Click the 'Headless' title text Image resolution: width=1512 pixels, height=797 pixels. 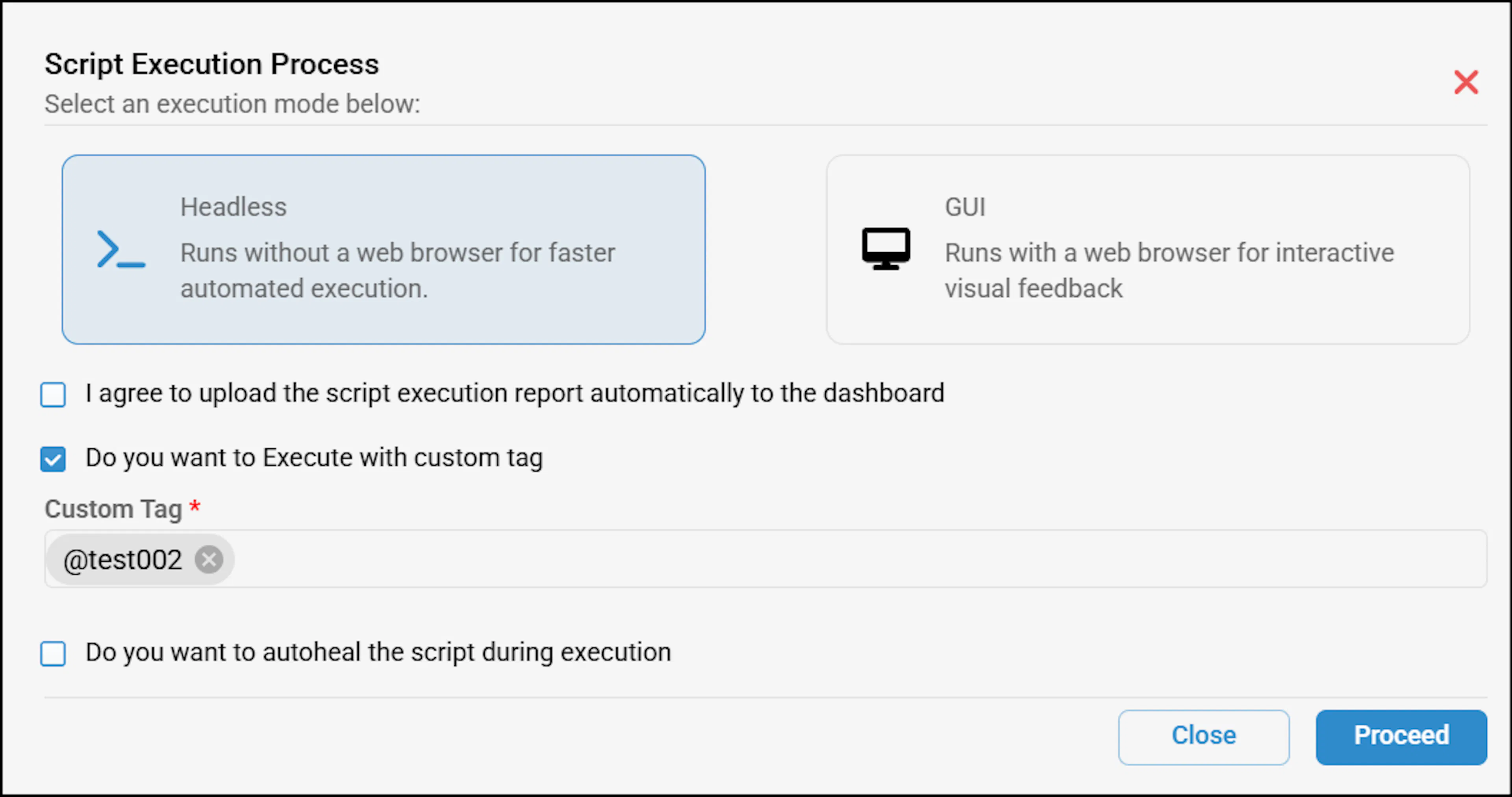click(233, 207)
